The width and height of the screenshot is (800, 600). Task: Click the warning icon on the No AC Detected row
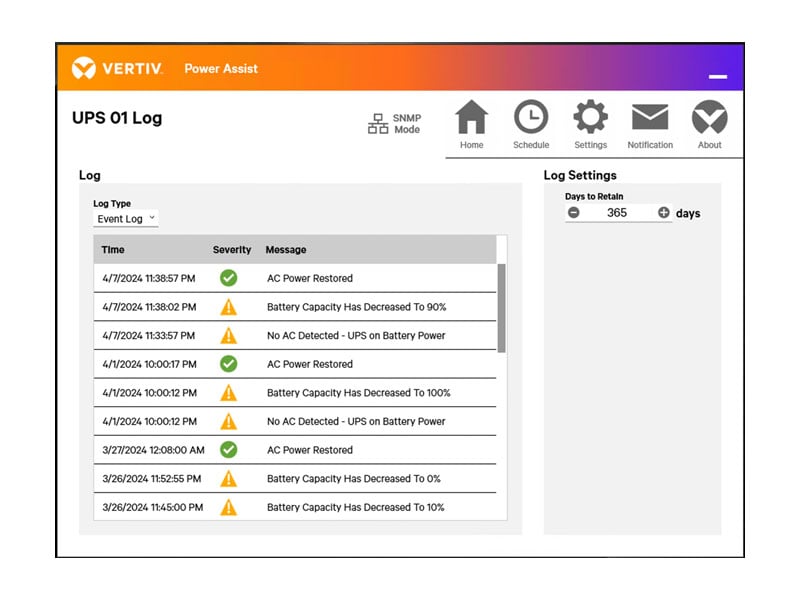coord(229,335)
